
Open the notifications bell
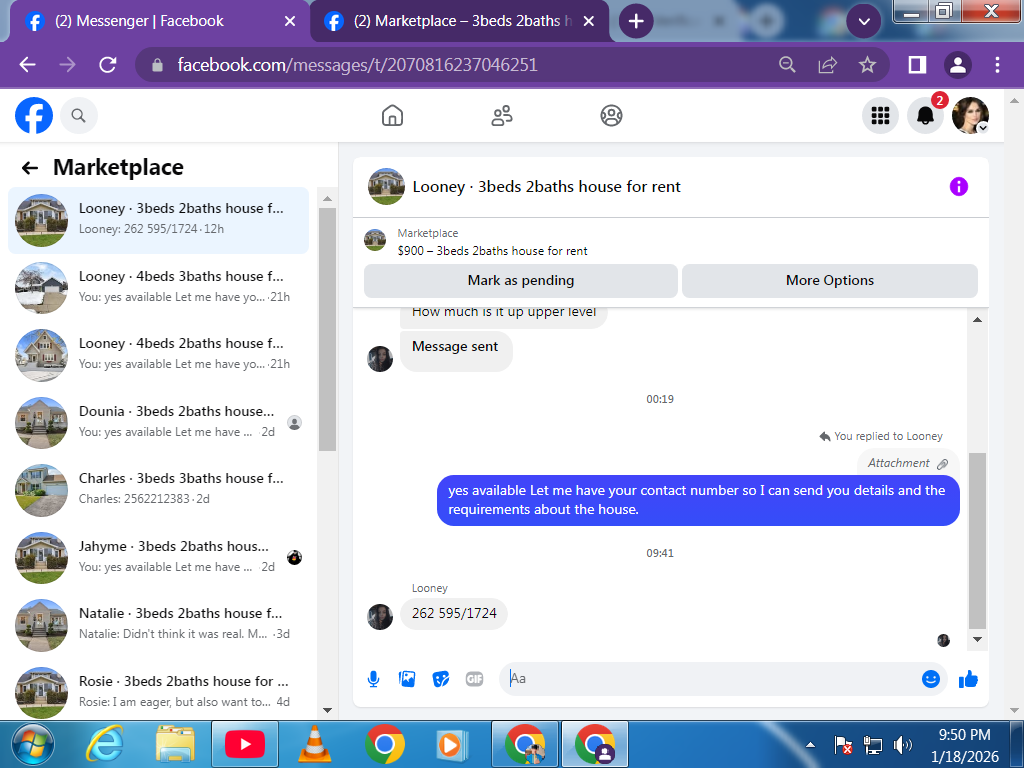tap(925, 116)
